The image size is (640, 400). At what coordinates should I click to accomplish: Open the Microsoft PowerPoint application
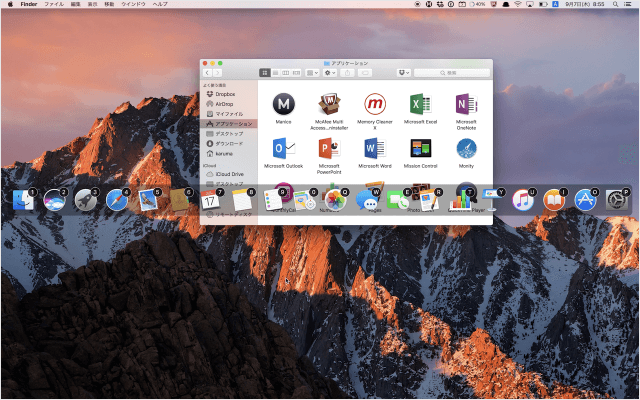(x=329, y=148)
